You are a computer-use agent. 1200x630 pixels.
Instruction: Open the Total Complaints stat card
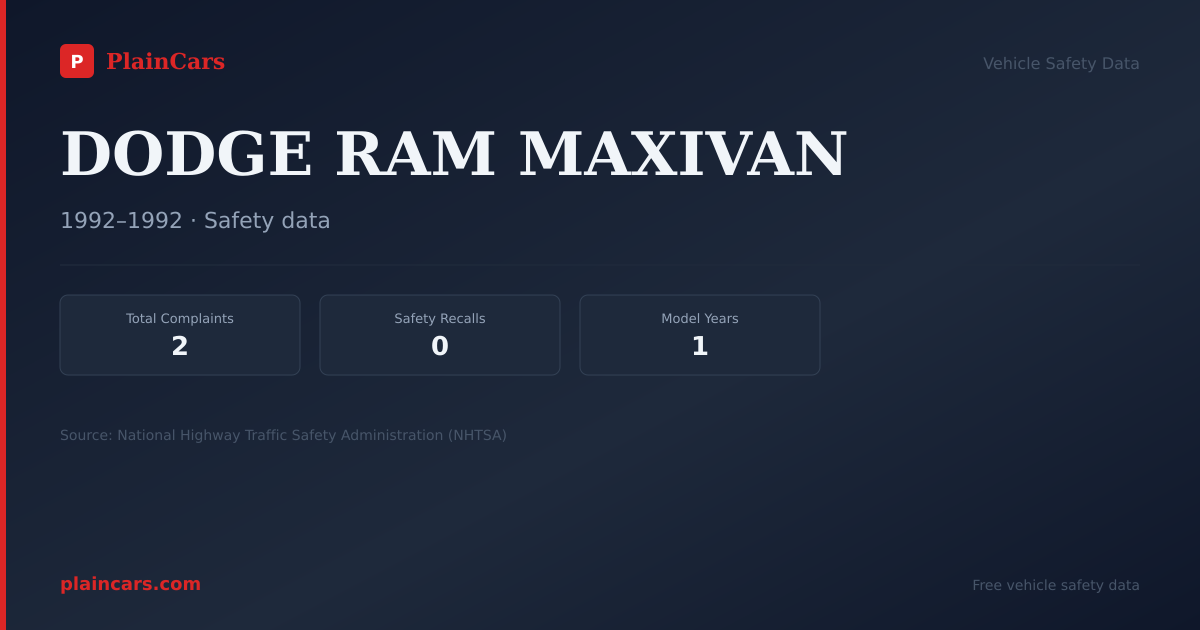coord(180,335)
